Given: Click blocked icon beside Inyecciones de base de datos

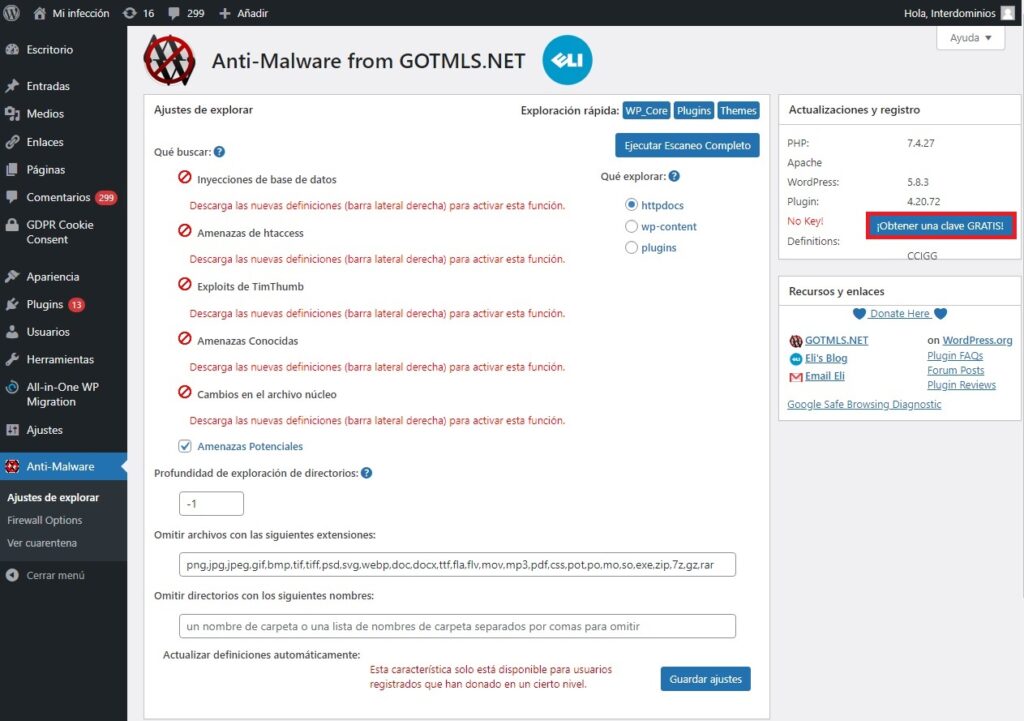Looking at the screenshot, I should point(185,177).
